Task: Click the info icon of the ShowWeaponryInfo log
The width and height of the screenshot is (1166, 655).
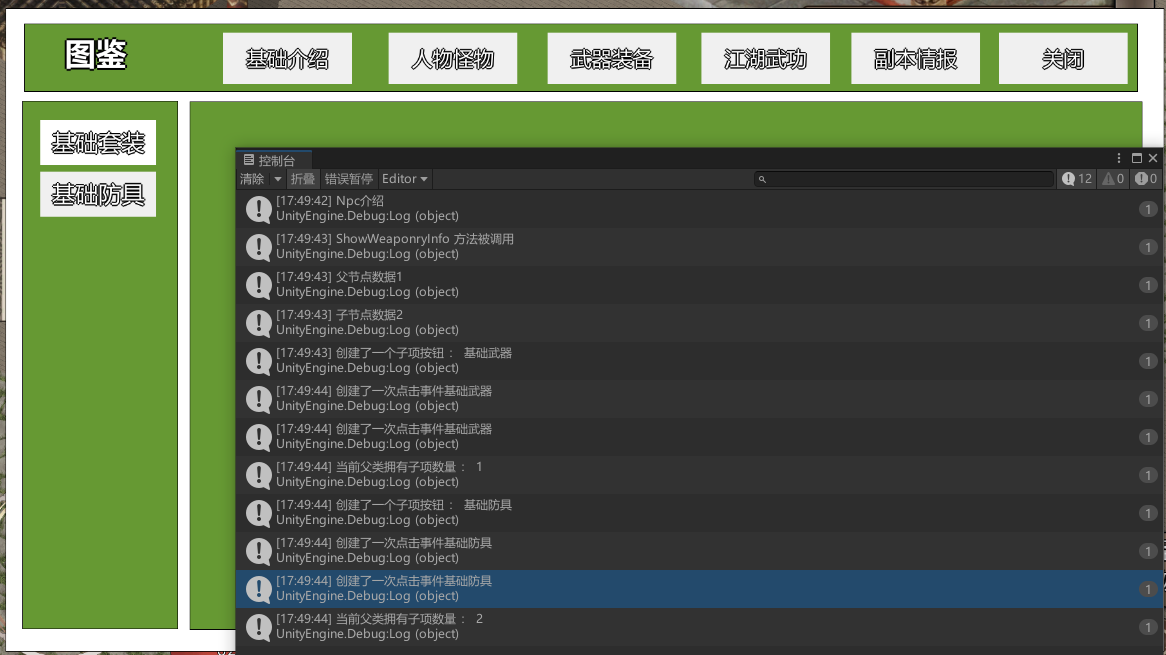Action: coord(258,247)
